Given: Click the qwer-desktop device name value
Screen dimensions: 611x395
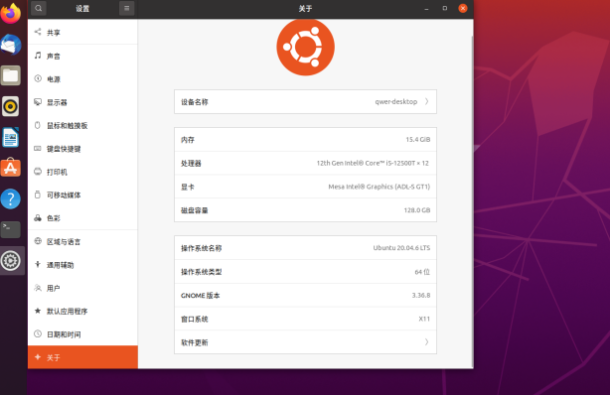Looking at the screenshot, I should pyautogui.click(x=396, y=102).
